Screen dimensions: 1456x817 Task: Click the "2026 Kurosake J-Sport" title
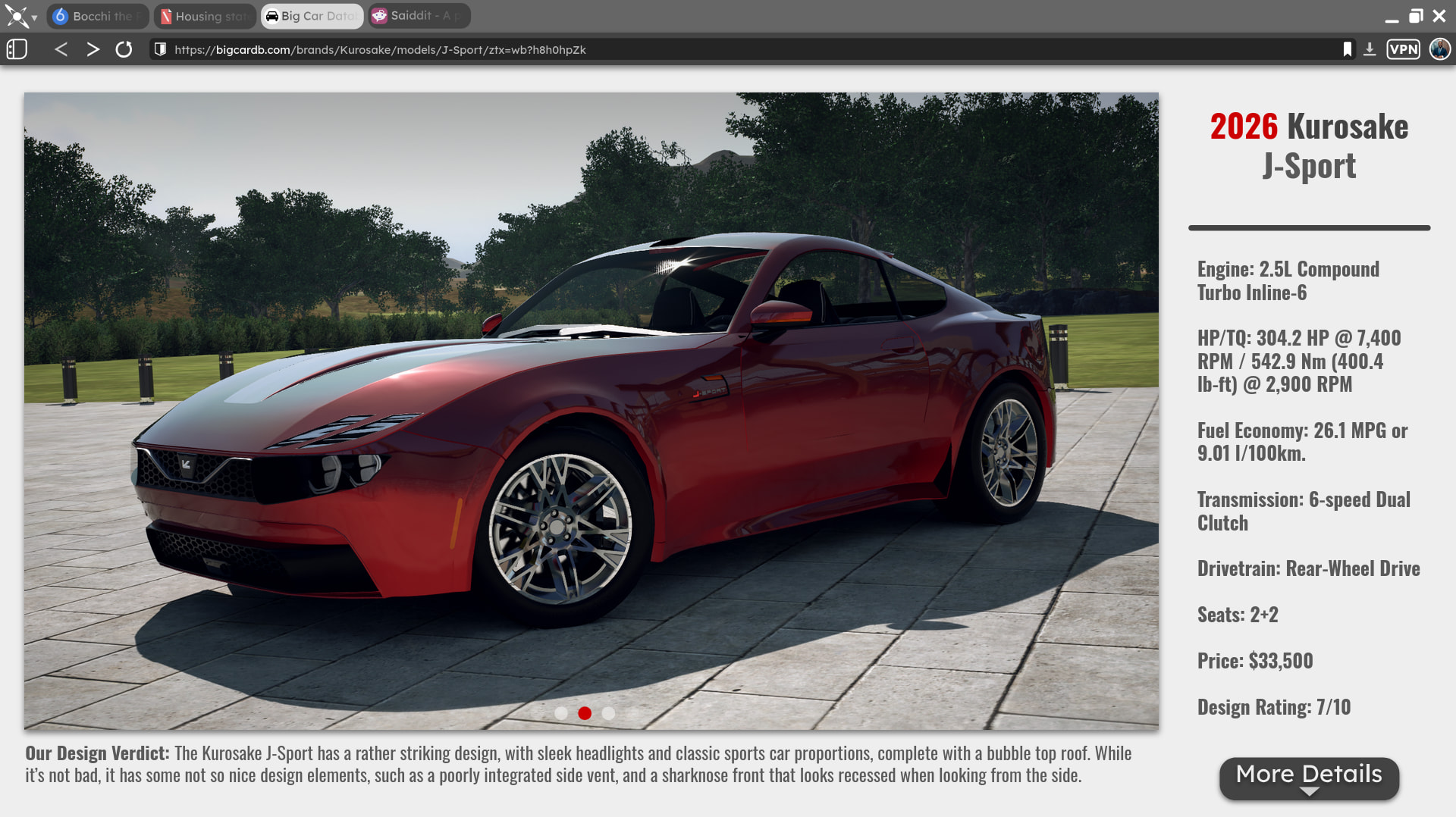(x=1309, y=146)
